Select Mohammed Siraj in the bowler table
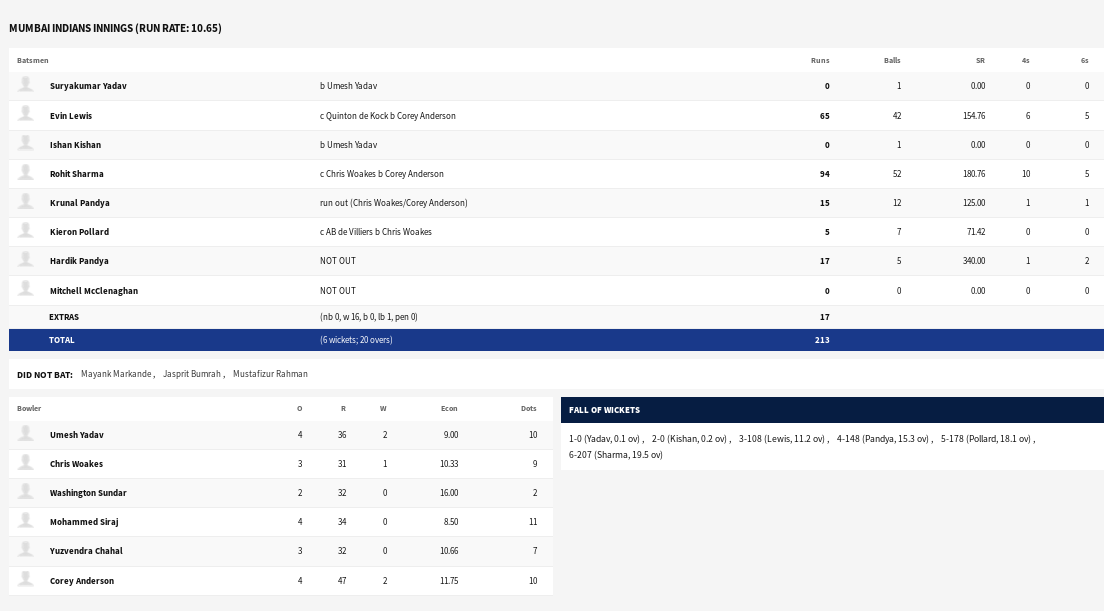This screenshot has width=1104, height=611. 84,522
